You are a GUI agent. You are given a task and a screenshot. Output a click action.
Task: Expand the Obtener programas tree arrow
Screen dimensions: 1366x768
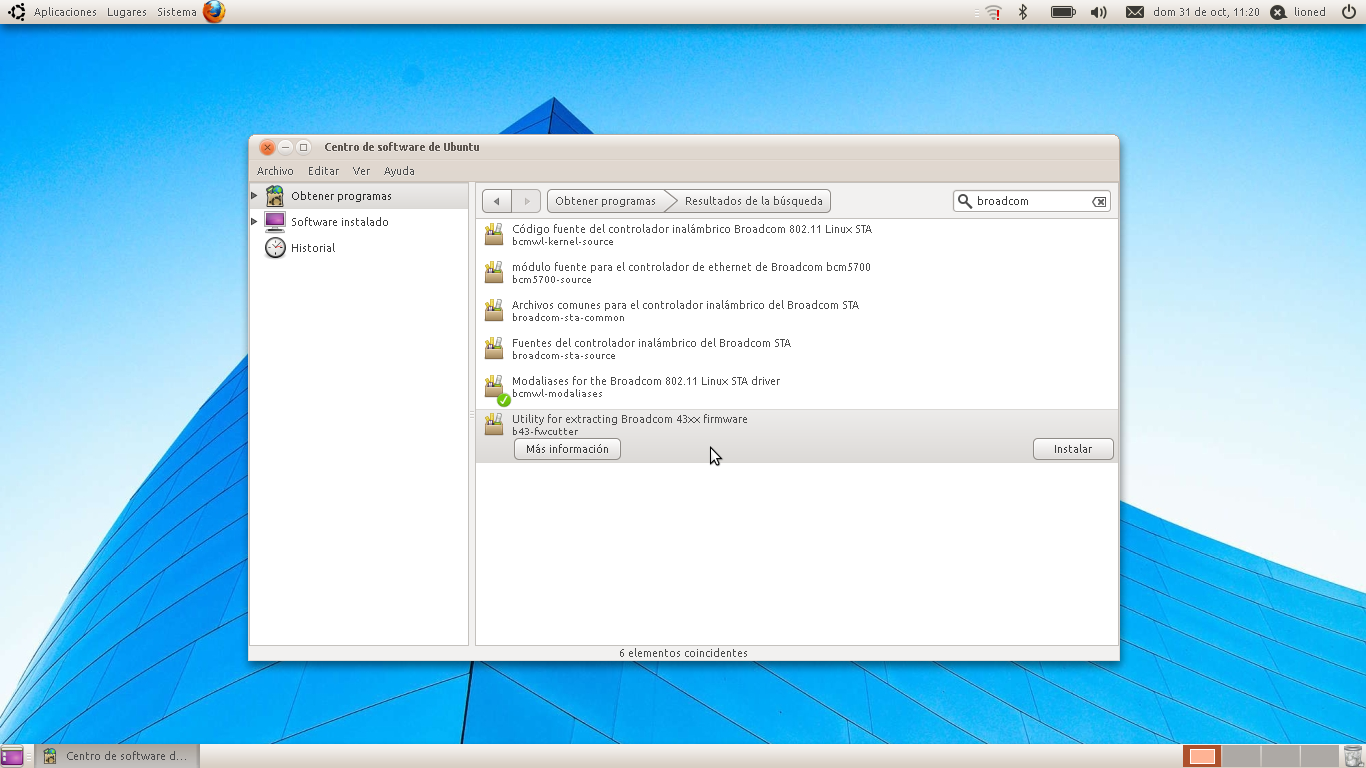point(255,196)
